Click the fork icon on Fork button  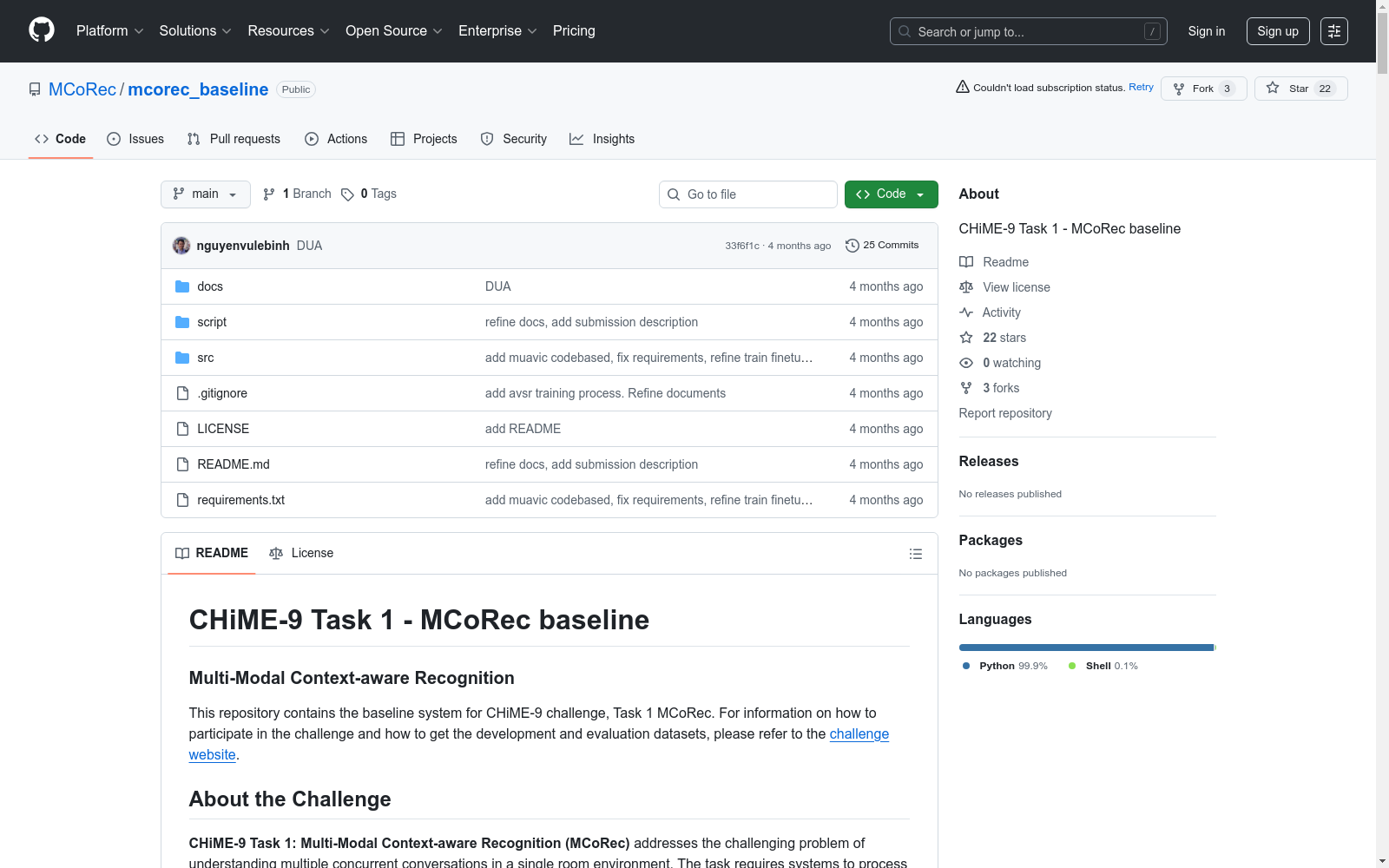coord(1179,89)
